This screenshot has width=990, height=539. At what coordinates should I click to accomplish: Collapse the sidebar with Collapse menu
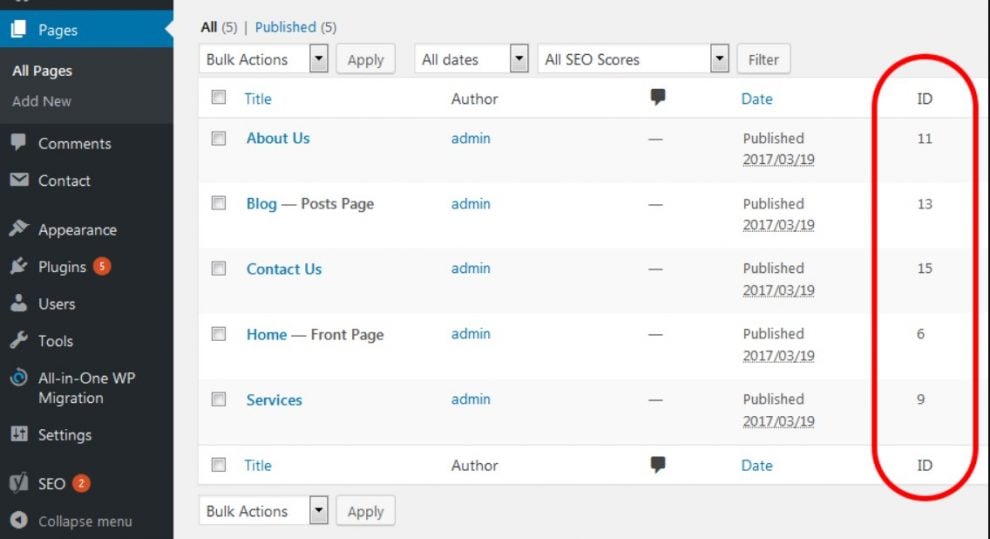(84, 521)
